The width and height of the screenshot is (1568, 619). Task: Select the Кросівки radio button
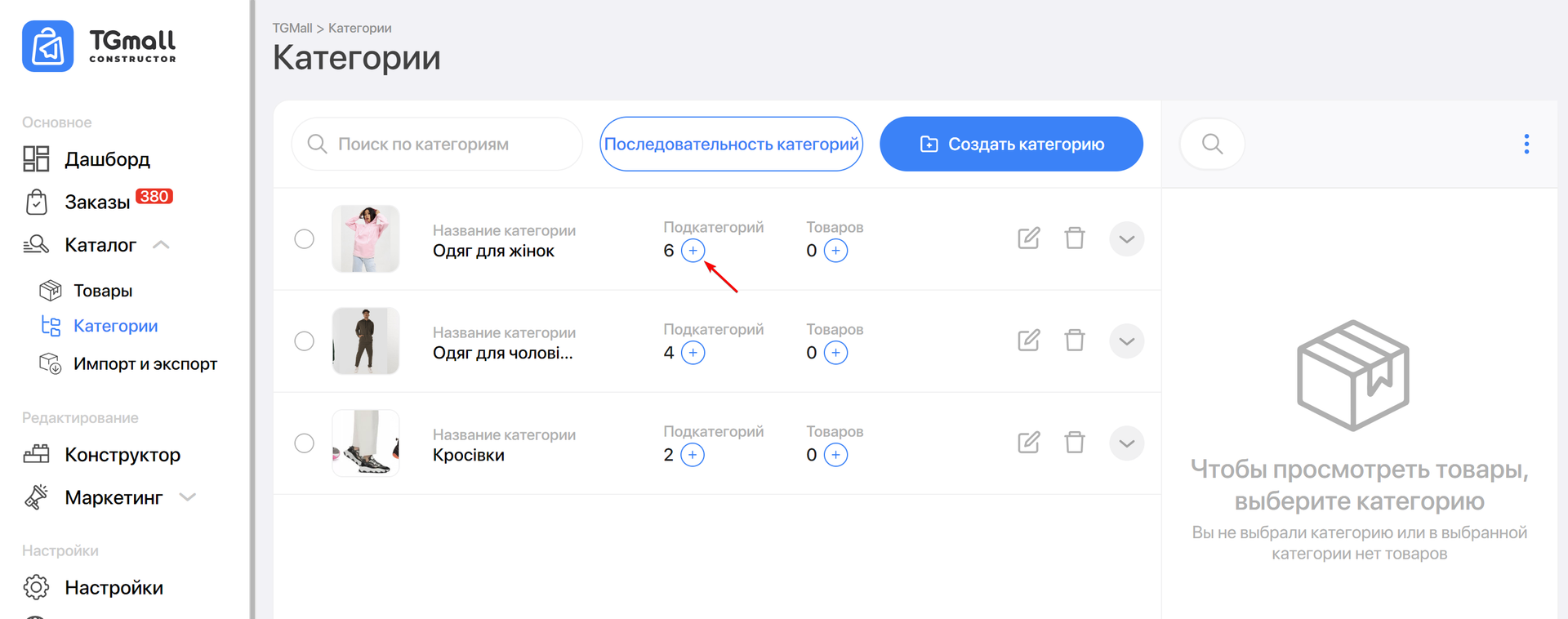tap(304, 443)
